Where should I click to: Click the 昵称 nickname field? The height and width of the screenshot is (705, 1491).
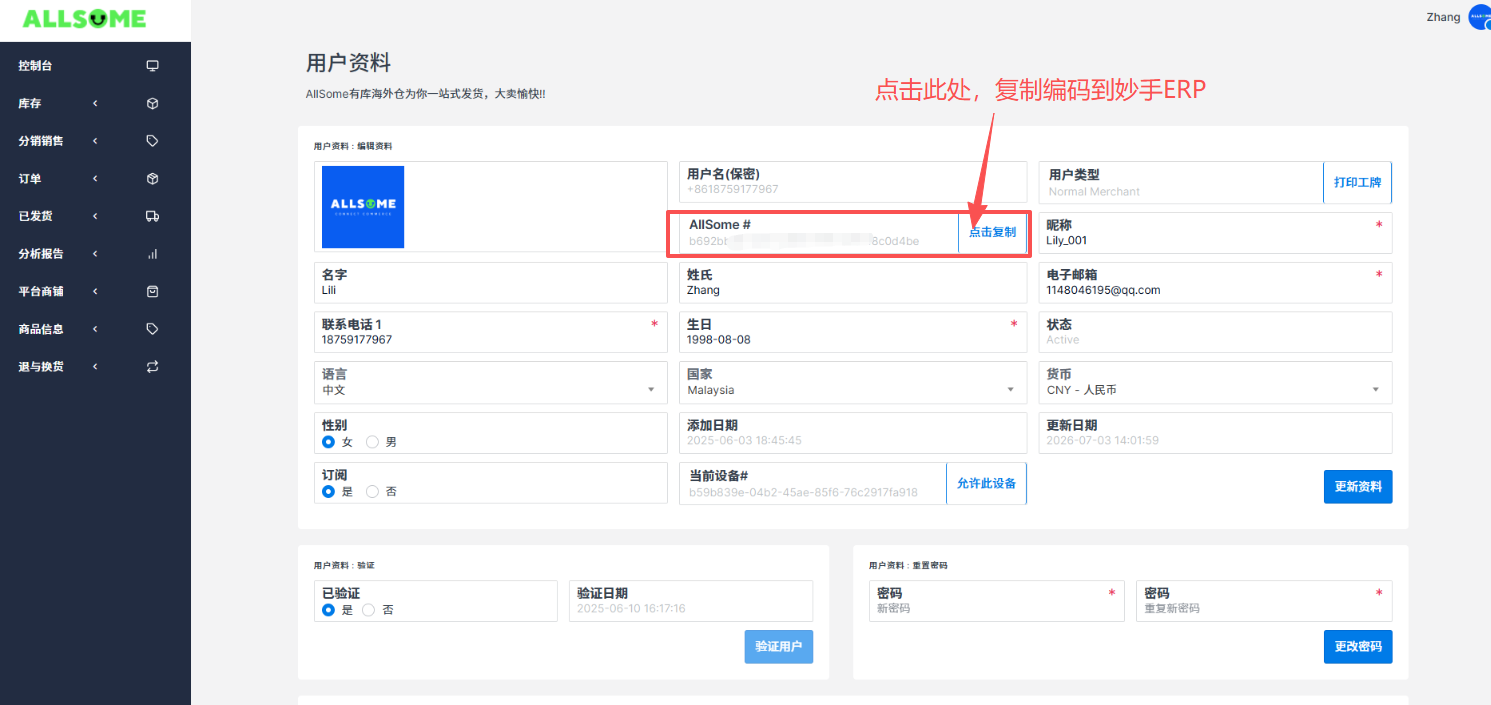[1215, 232]
